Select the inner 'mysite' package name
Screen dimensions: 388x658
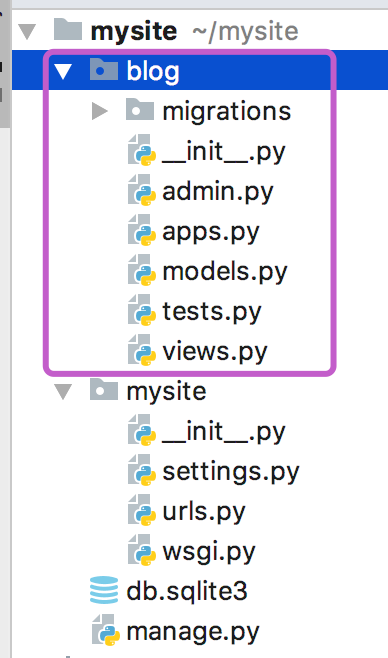tap(167, 392)
